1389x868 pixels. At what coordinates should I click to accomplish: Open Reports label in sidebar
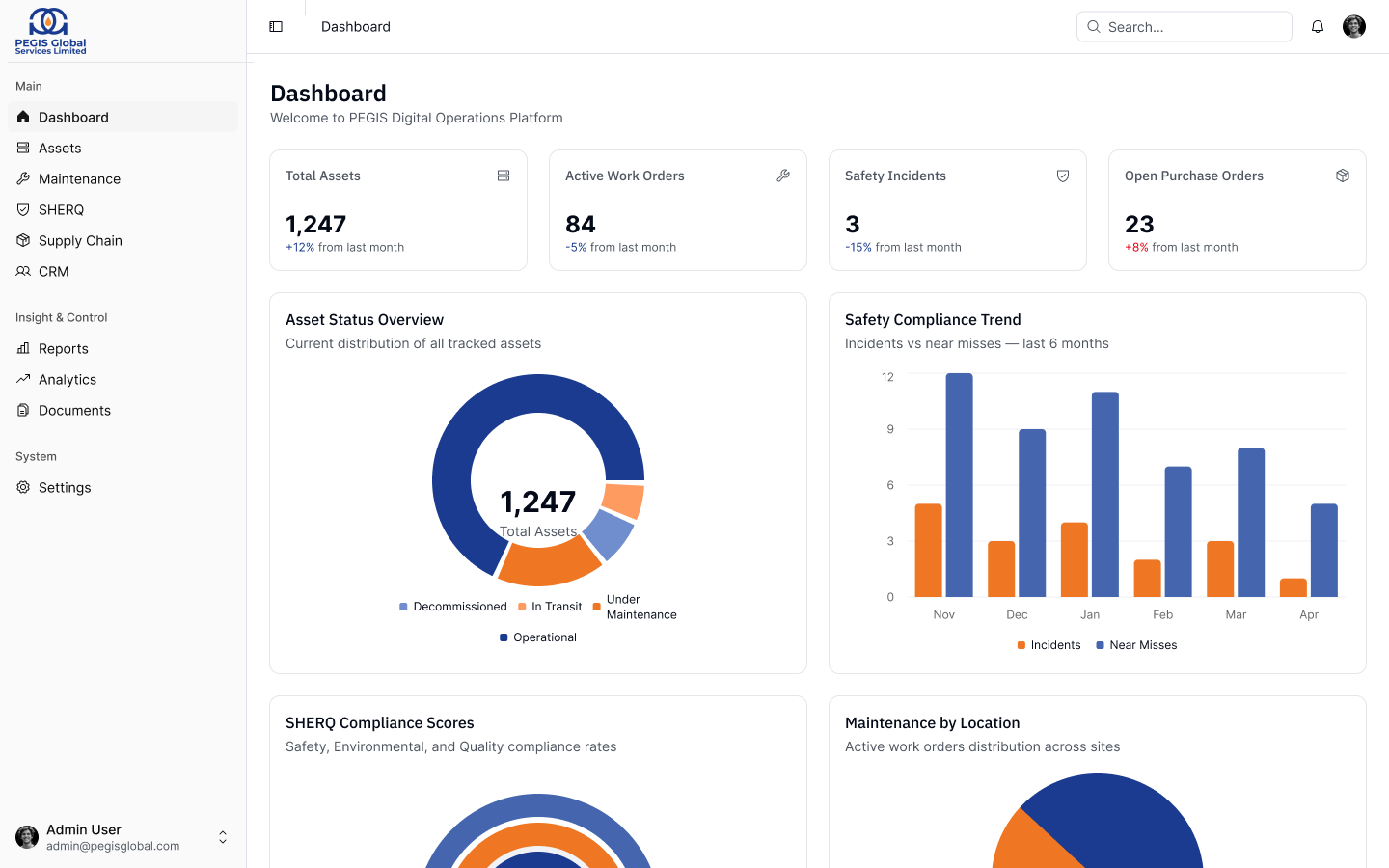coord(64,348)
